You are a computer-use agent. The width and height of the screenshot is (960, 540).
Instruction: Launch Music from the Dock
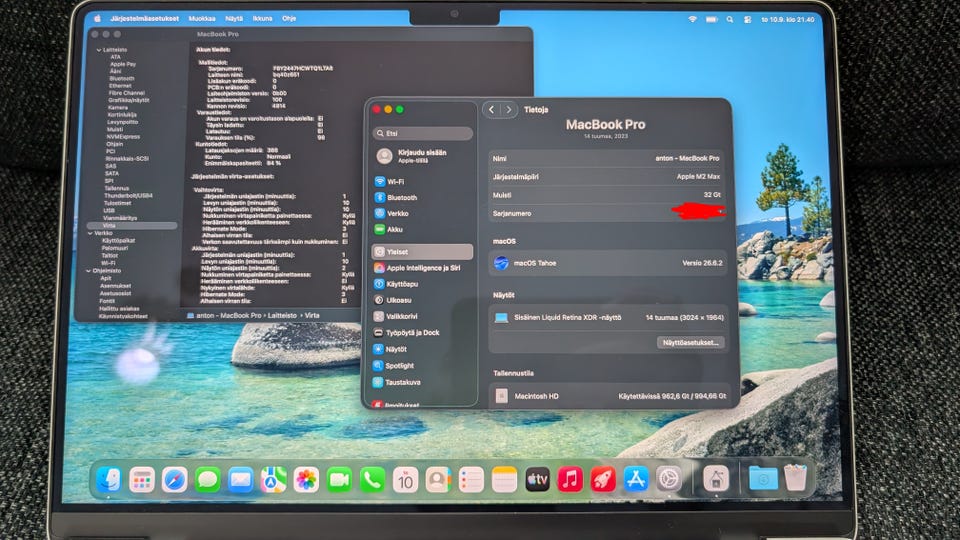570,480
